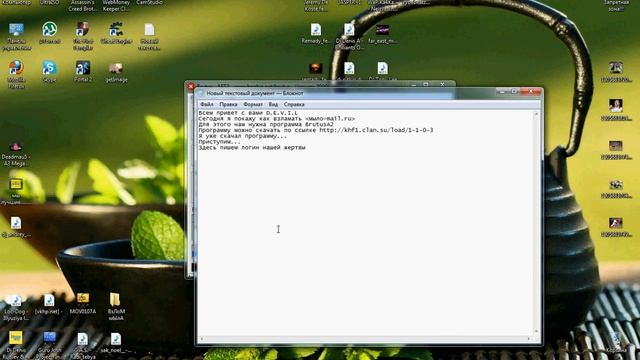Open the Правка menu in Notepad
The height and width of the screenshot is (360, 640).
[228, 104]
